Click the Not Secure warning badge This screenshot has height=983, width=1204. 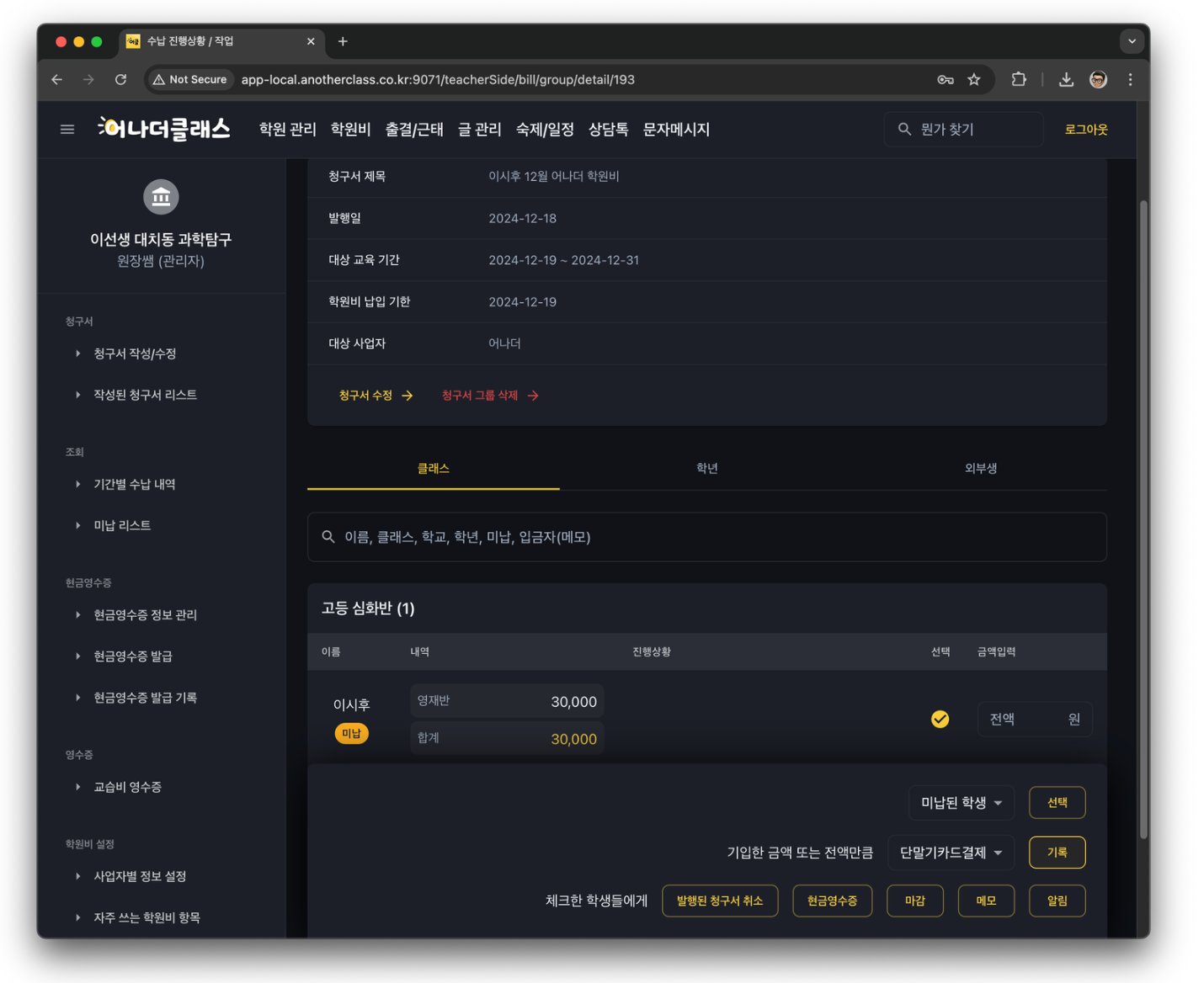click(190, 79)
